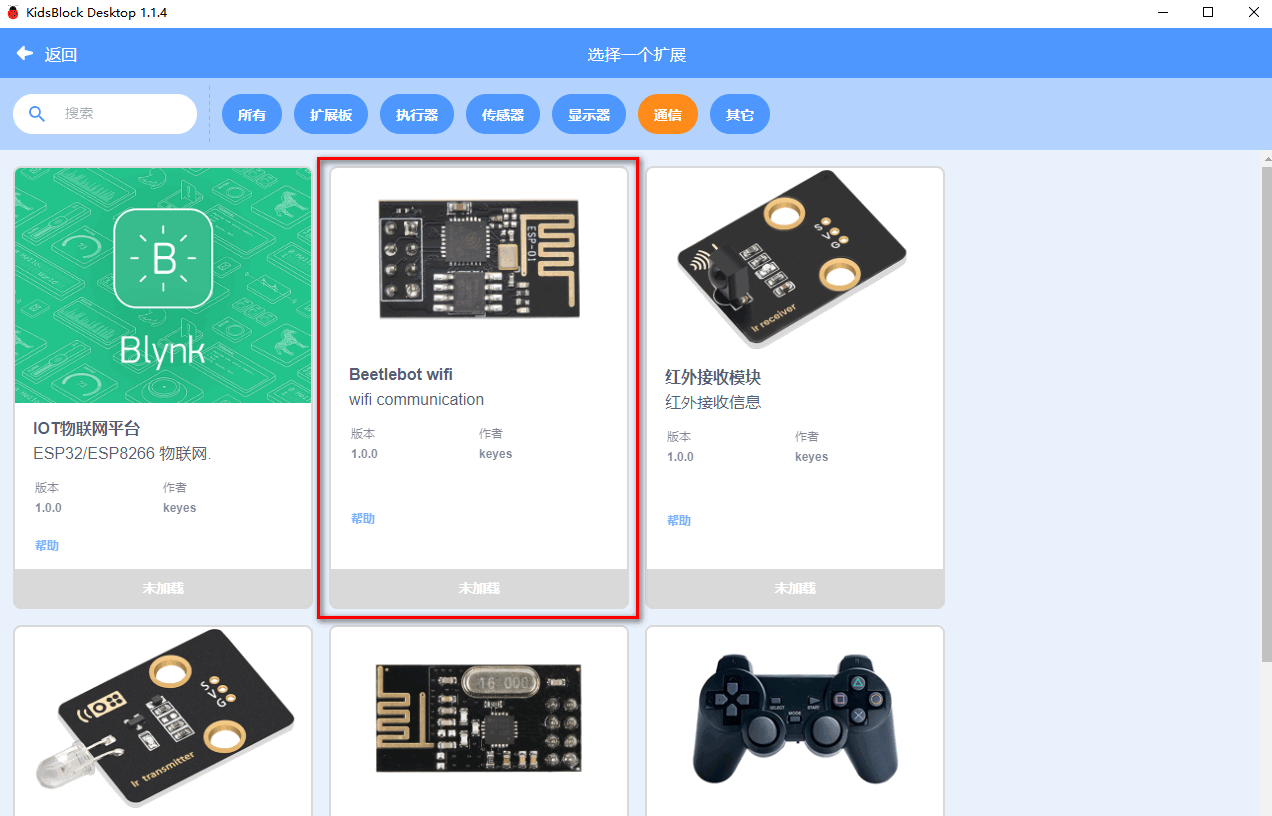Viewport: 1272px width, 816px height.
Task: Click the 返回 back label
Action: click(x=61, y=54)
